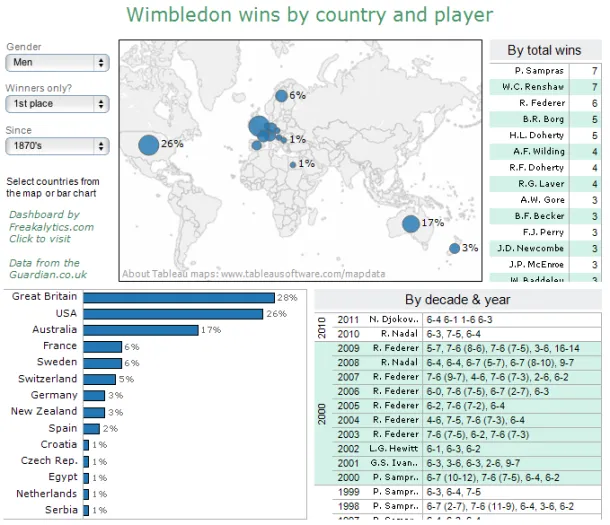Select the Egypt 1% bubble on map
The height and width of the screenshot is (525, 610).
[x=293, y=165]
